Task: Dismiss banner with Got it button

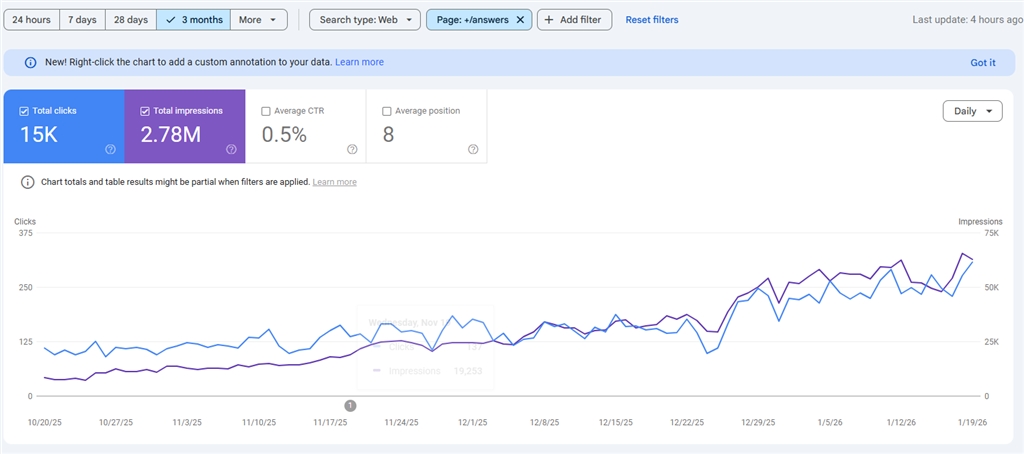Action: [982, 62]
